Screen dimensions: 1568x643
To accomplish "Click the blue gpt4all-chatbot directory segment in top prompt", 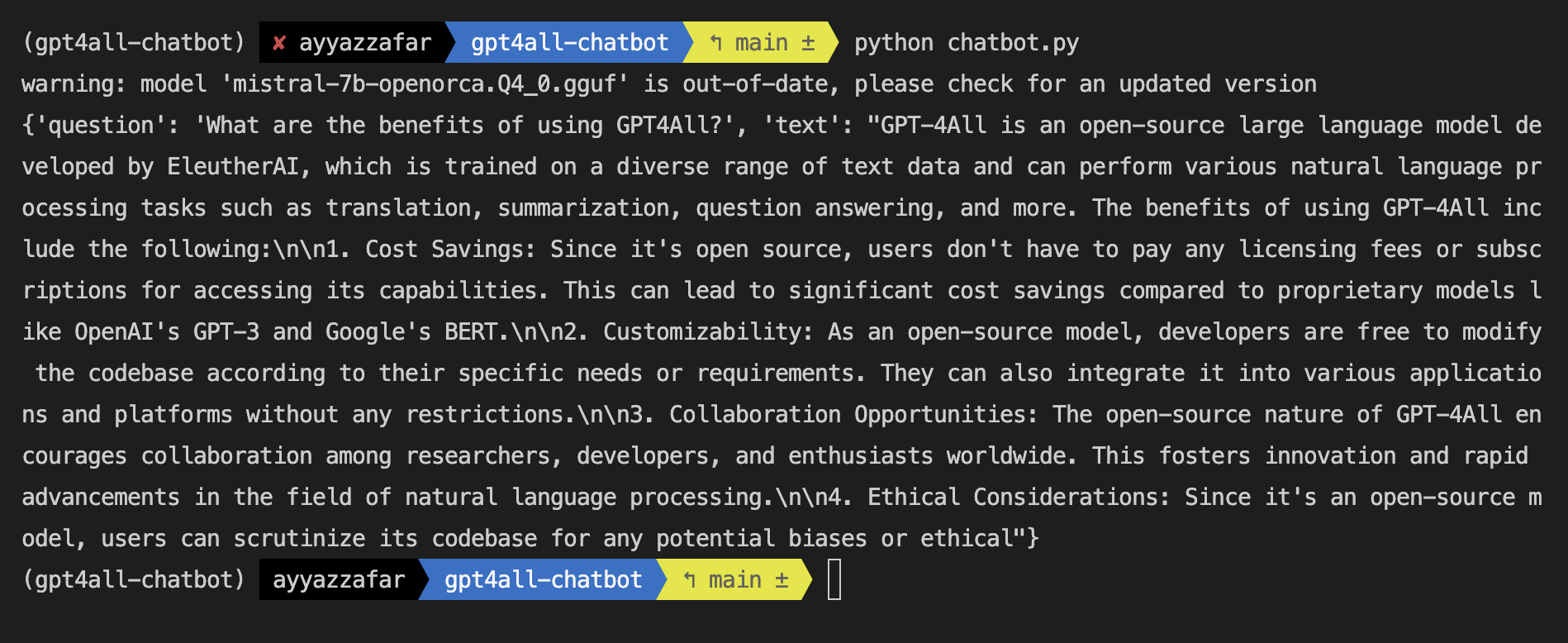I will (x=569, y=43).
